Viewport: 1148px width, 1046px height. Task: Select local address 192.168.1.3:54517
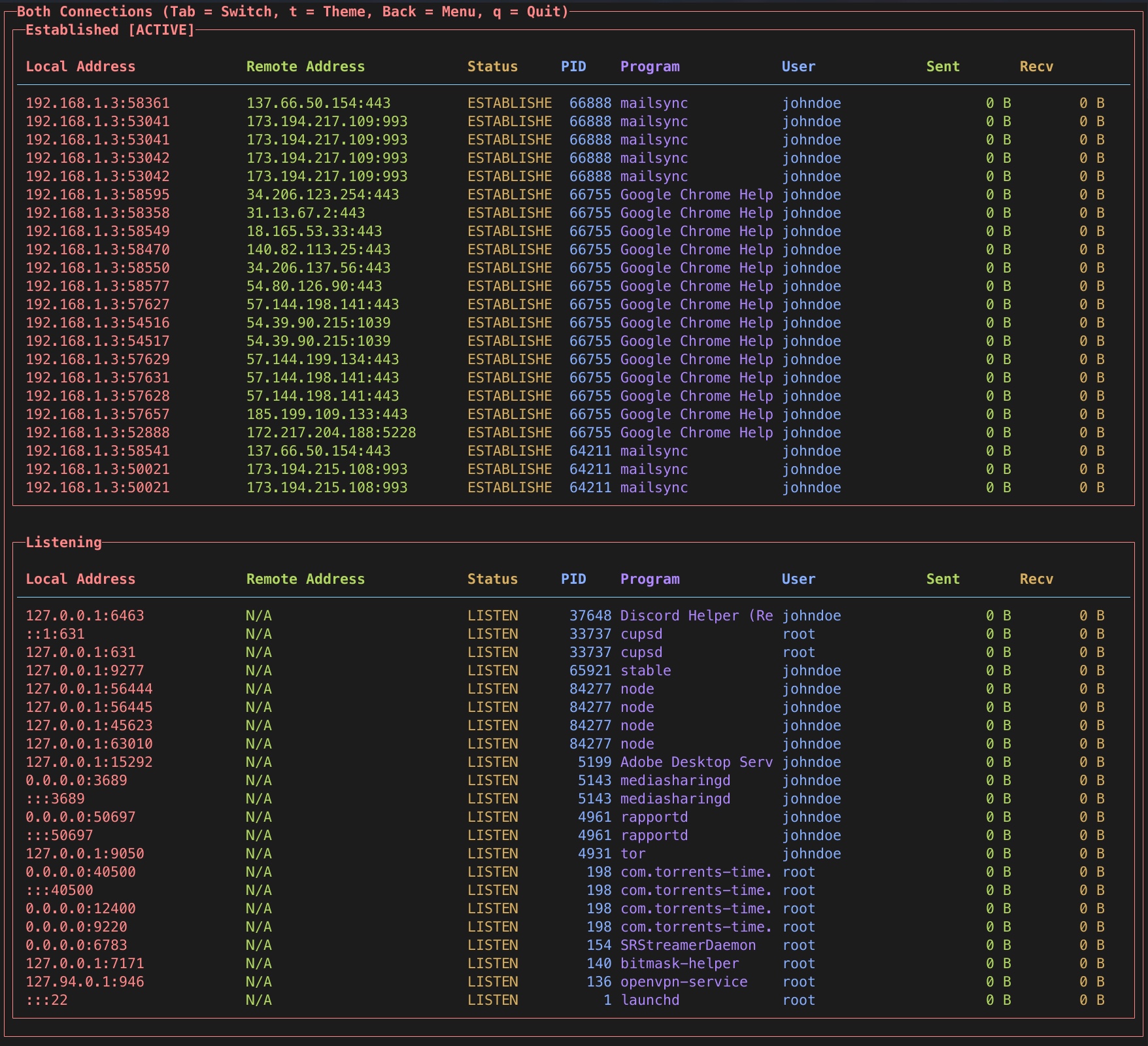(97, 341)
